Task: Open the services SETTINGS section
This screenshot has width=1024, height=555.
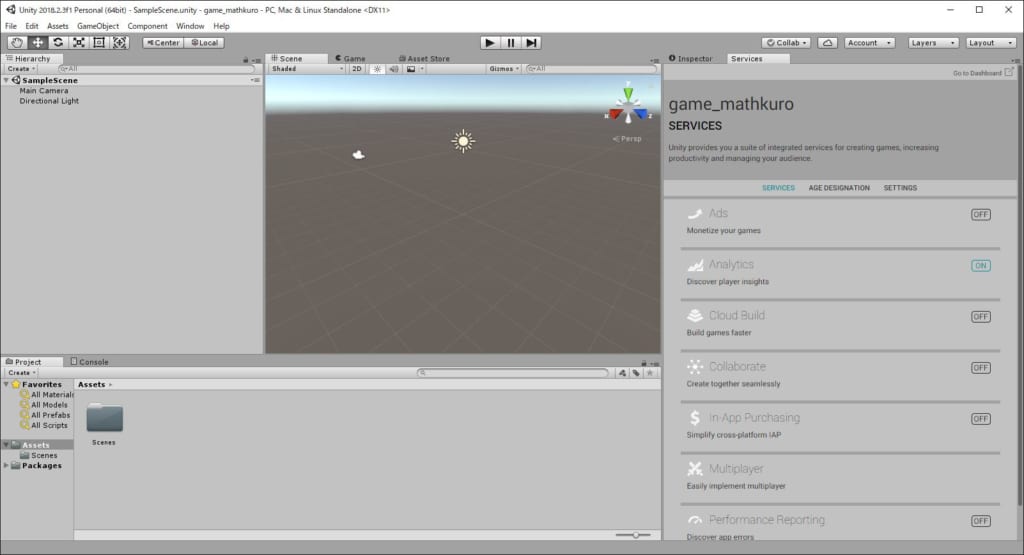Action: tap(900, 188)
